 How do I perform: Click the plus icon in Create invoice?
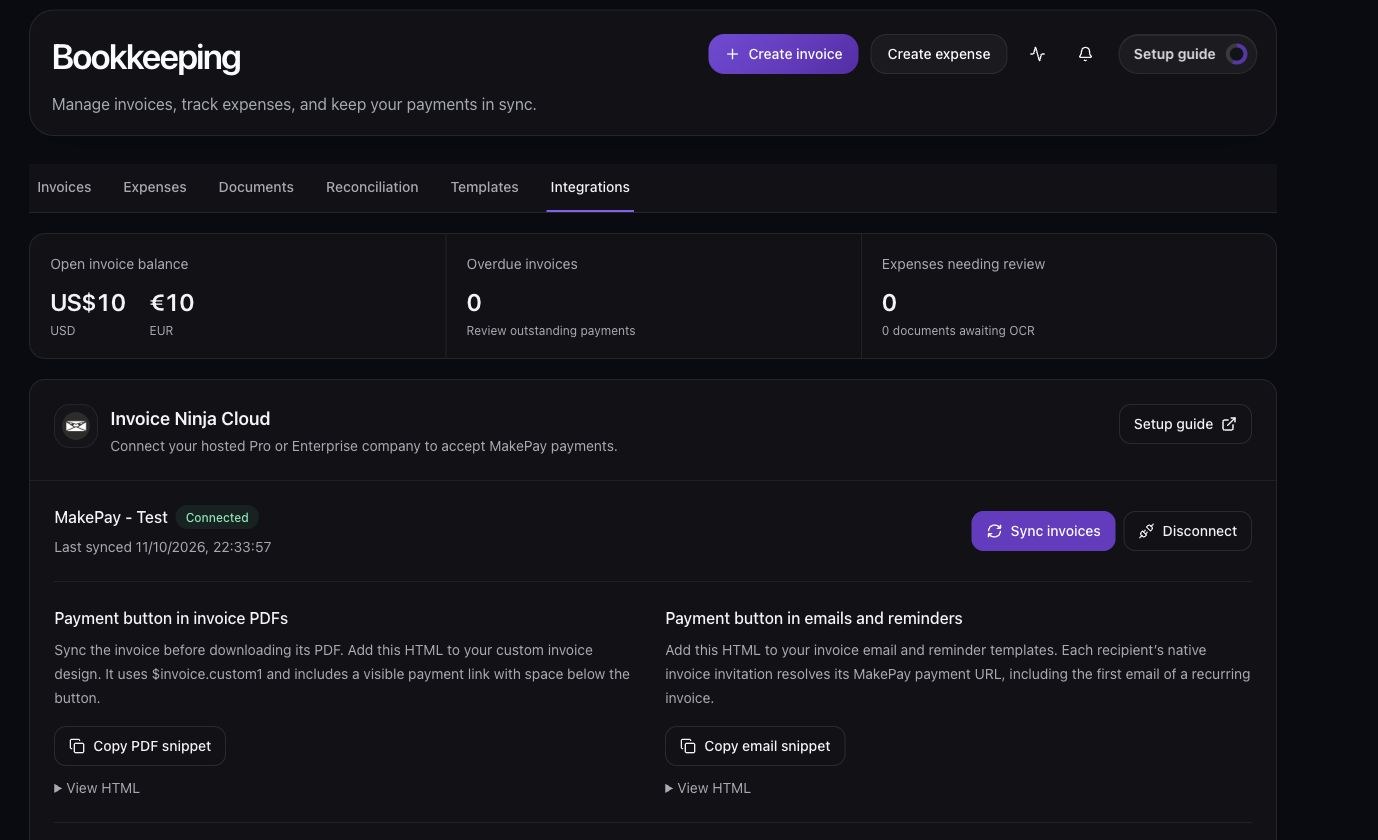(733, 54)
